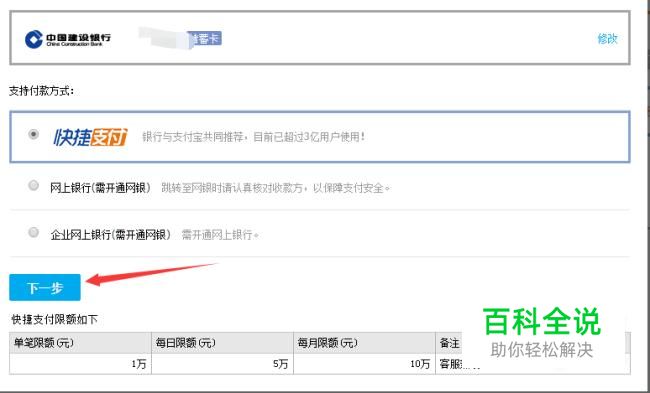Click the 1万 single limit cell

[x=80, y=364]
